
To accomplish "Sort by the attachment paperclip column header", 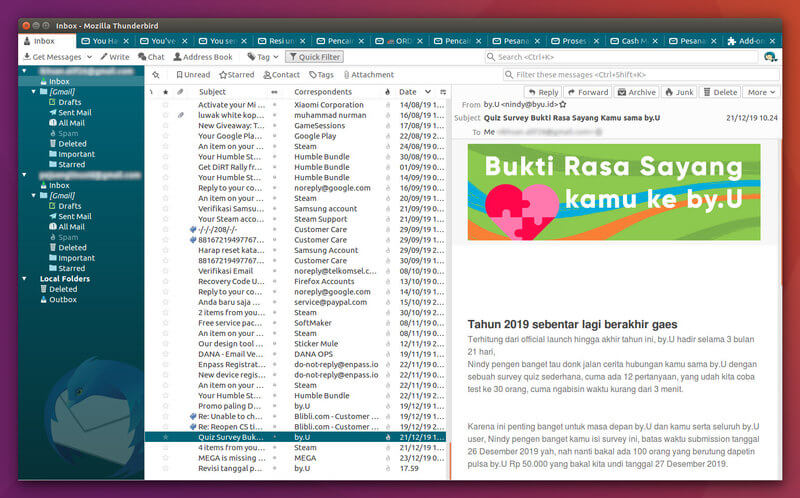I will coord(180,92).
